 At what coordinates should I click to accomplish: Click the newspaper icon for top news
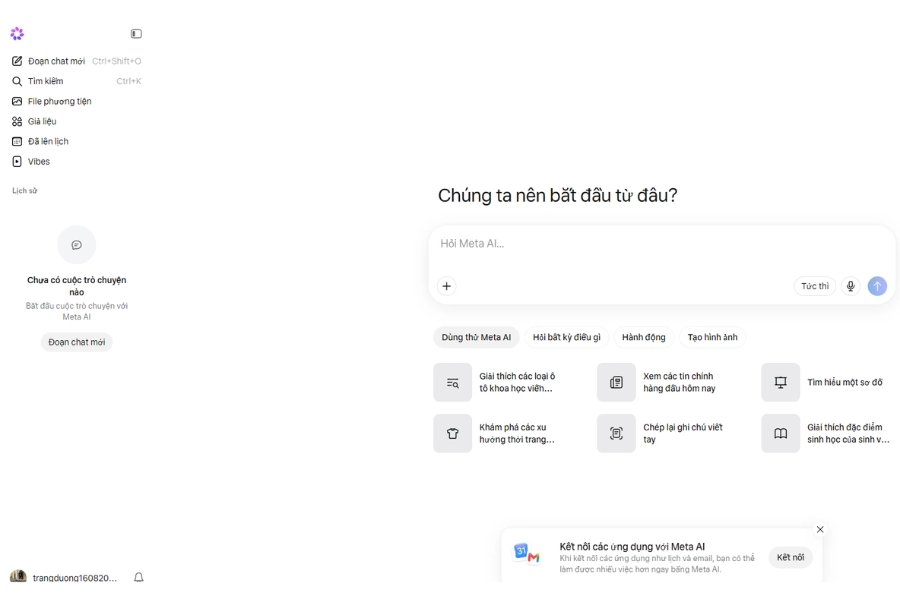click(x=616, y=382)
